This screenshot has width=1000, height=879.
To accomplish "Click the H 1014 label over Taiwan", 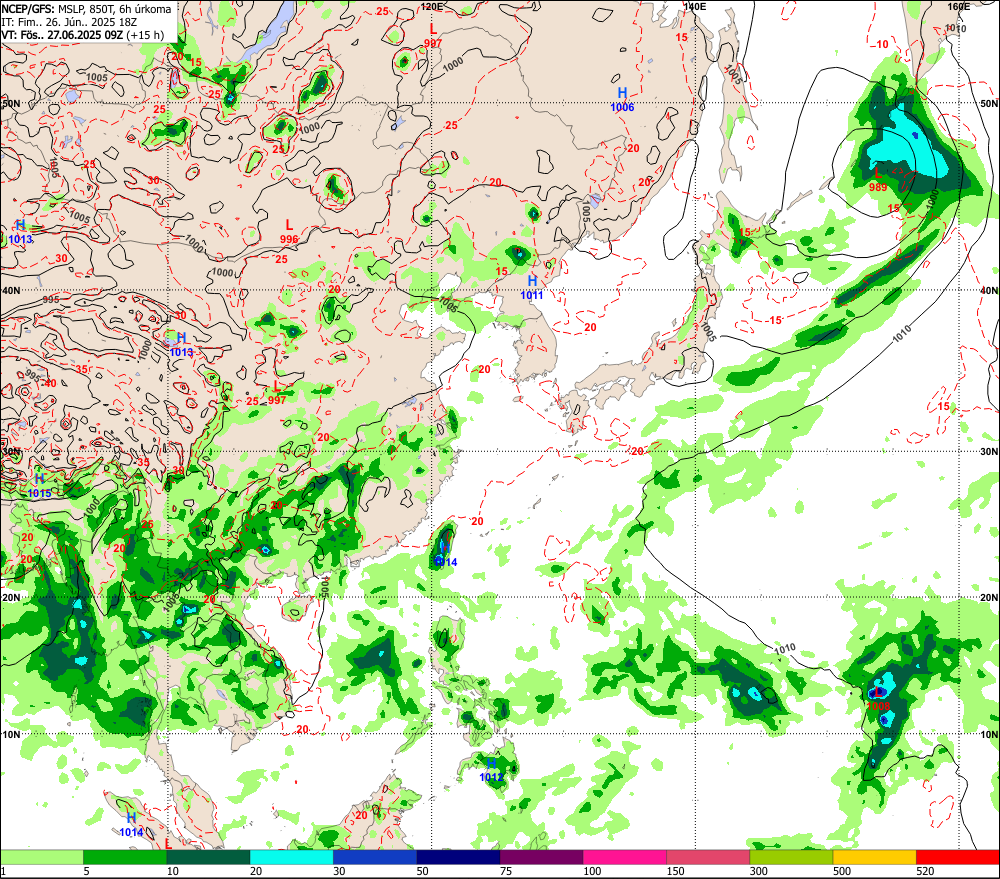I will (445, 556).
